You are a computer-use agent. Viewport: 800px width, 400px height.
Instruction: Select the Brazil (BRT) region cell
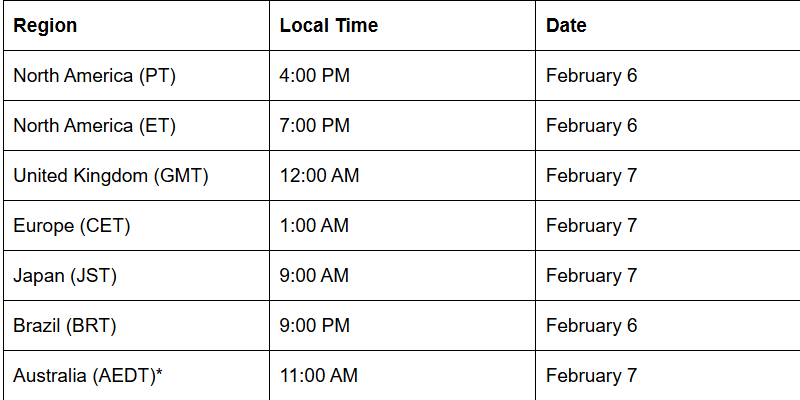pyautogui.click(x=69, y=326)
